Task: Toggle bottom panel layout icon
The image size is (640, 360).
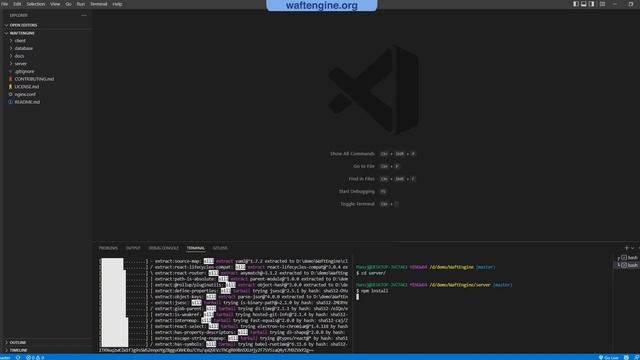Action: pos(584,4)
